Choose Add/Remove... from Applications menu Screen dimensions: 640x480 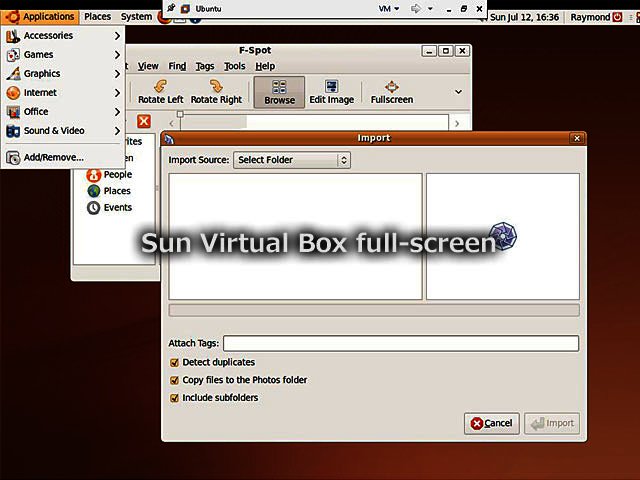coord(53,157)
